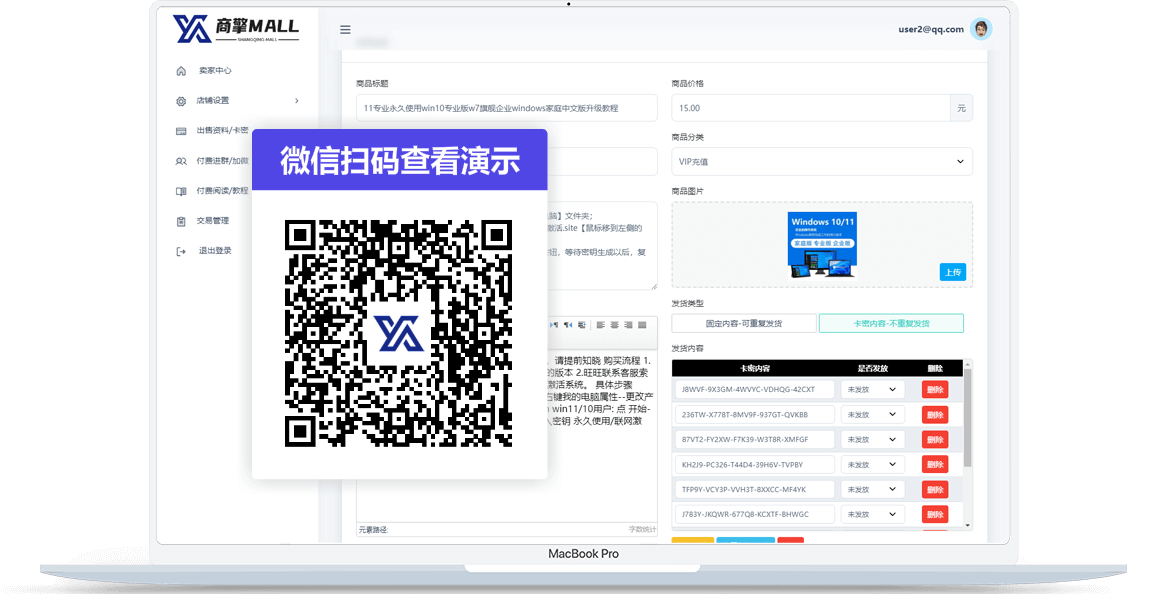Click the blue 上传 upload button

click(952, 273)
